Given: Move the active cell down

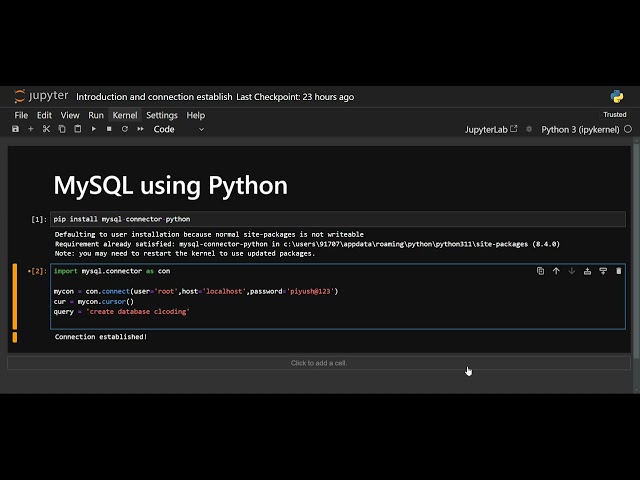Looking at the screenshot, I should click(x=571, y=271).
